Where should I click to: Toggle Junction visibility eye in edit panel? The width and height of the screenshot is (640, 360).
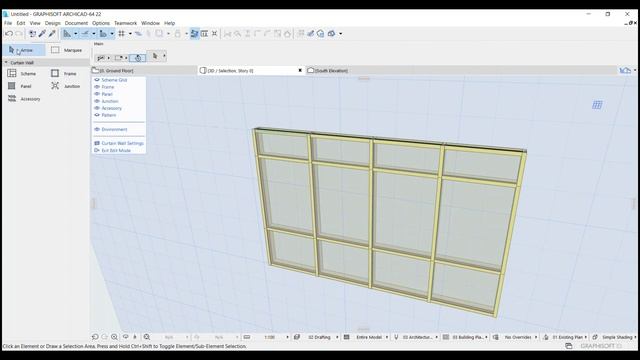click(97, 101)
